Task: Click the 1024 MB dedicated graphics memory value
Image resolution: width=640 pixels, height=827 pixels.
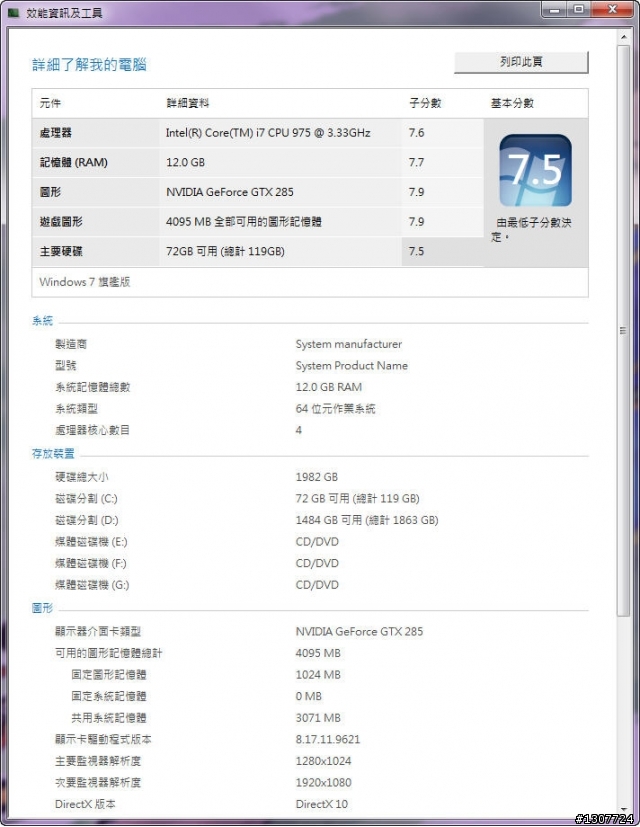Action: pos(318,675)
